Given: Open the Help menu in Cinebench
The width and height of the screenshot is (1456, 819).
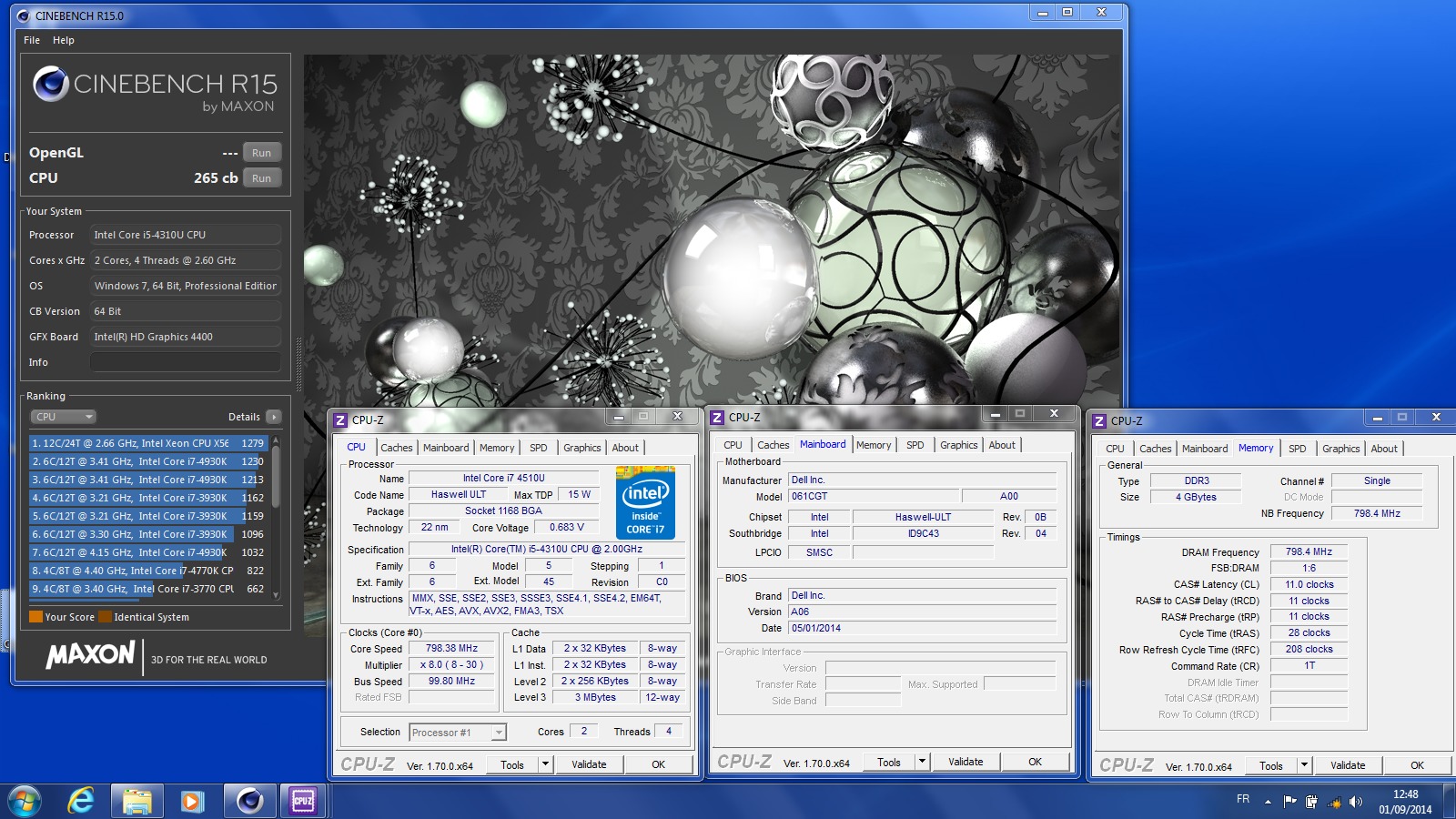Looking at the screenshot, I should coord(64,40).
